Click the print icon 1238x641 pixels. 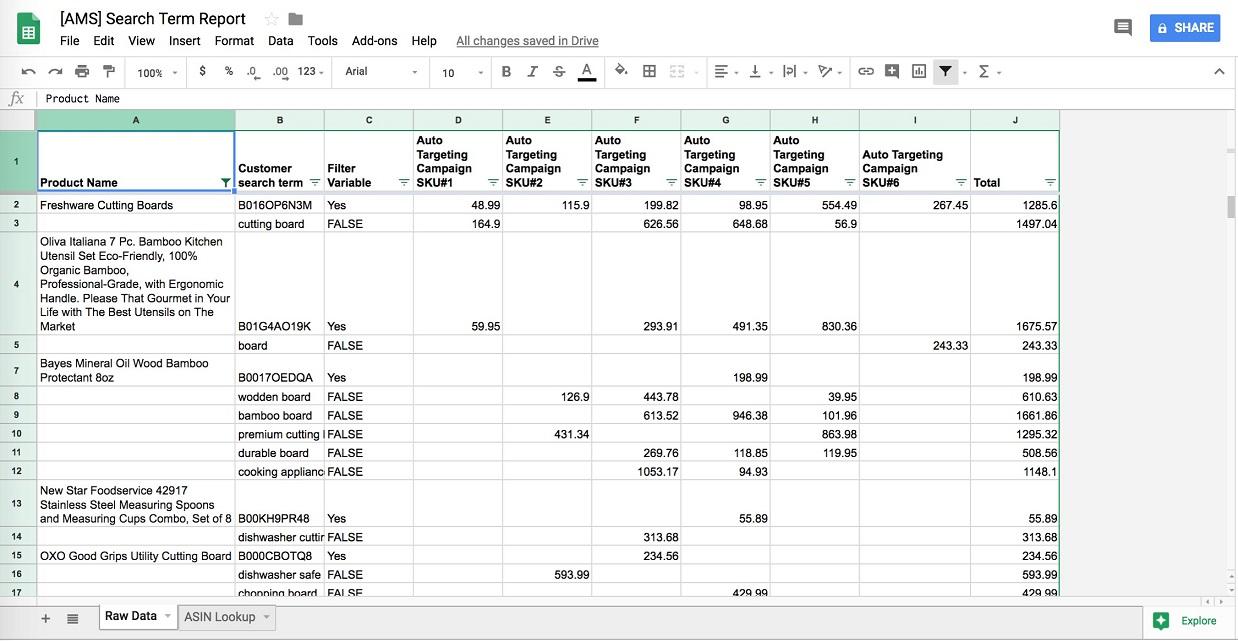[80, 71]
